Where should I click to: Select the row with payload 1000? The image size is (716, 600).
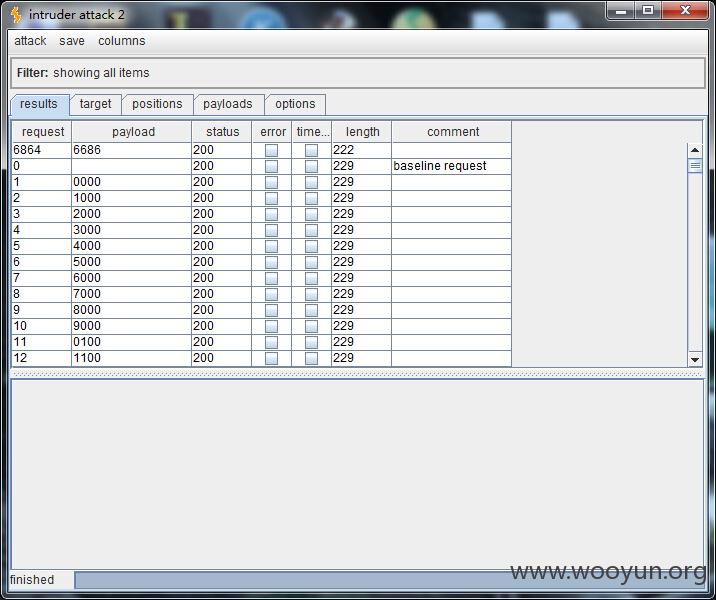pos(261,198)
